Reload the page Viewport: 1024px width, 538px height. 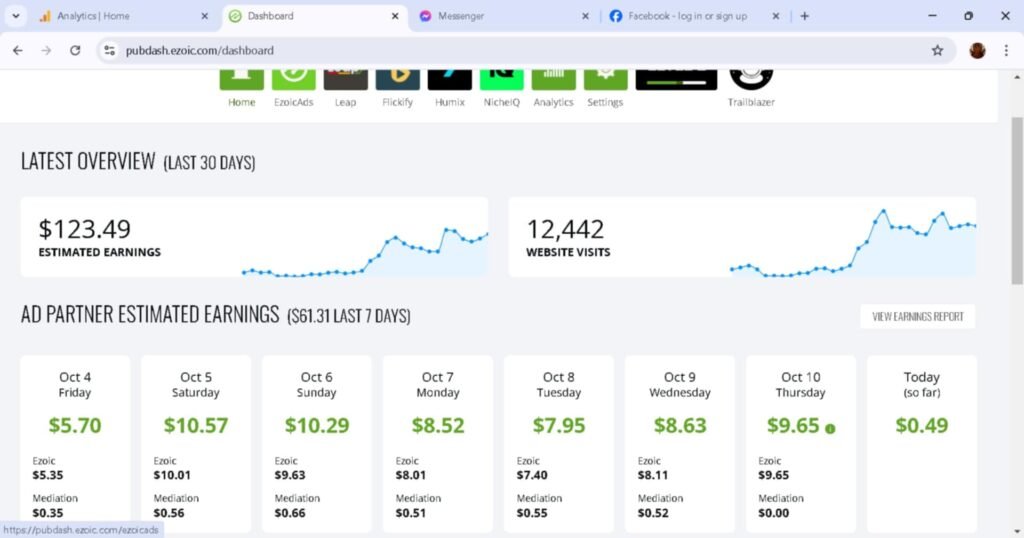pos(75,50)
